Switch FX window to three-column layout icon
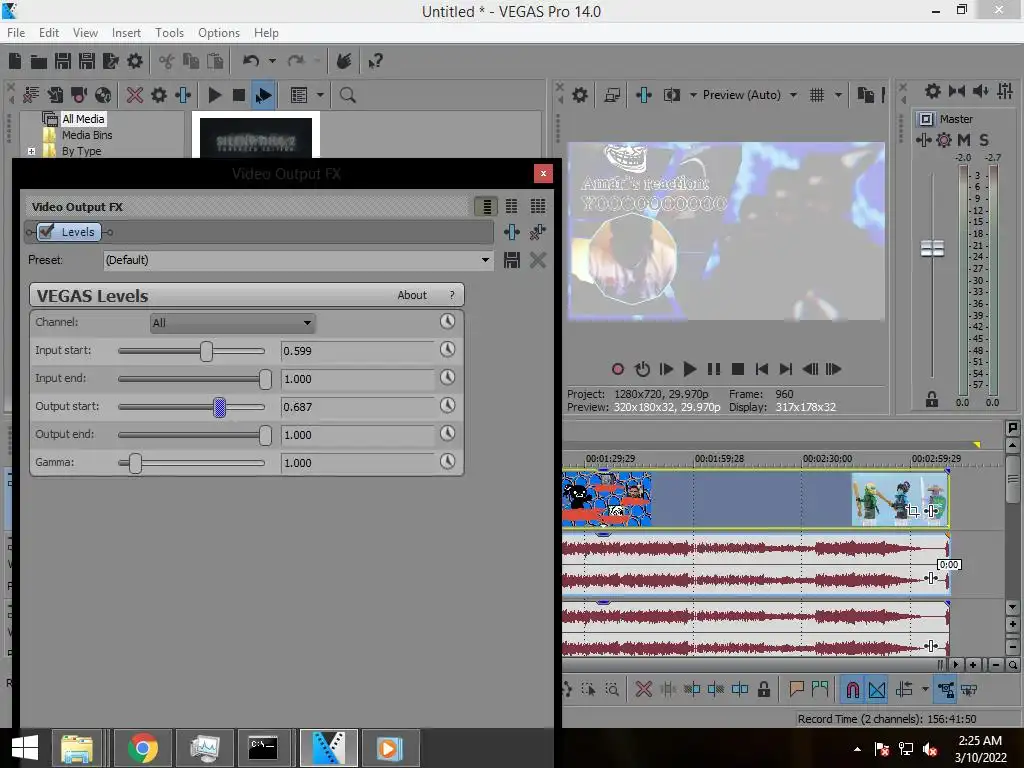The width and height of the screenshot is (1024, 768). (x=537, y=206)
